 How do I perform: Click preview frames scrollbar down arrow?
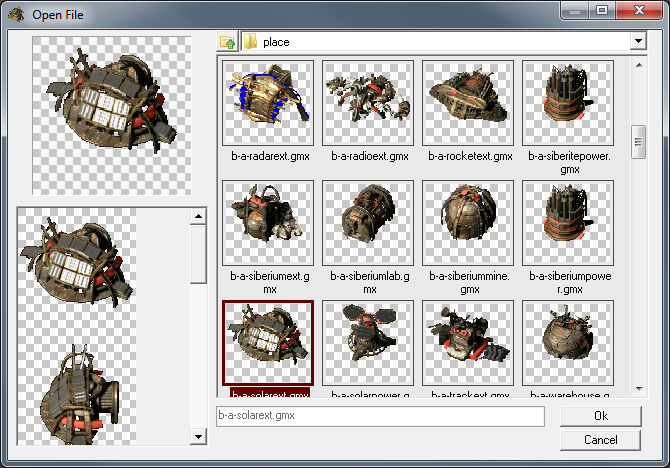198,436
